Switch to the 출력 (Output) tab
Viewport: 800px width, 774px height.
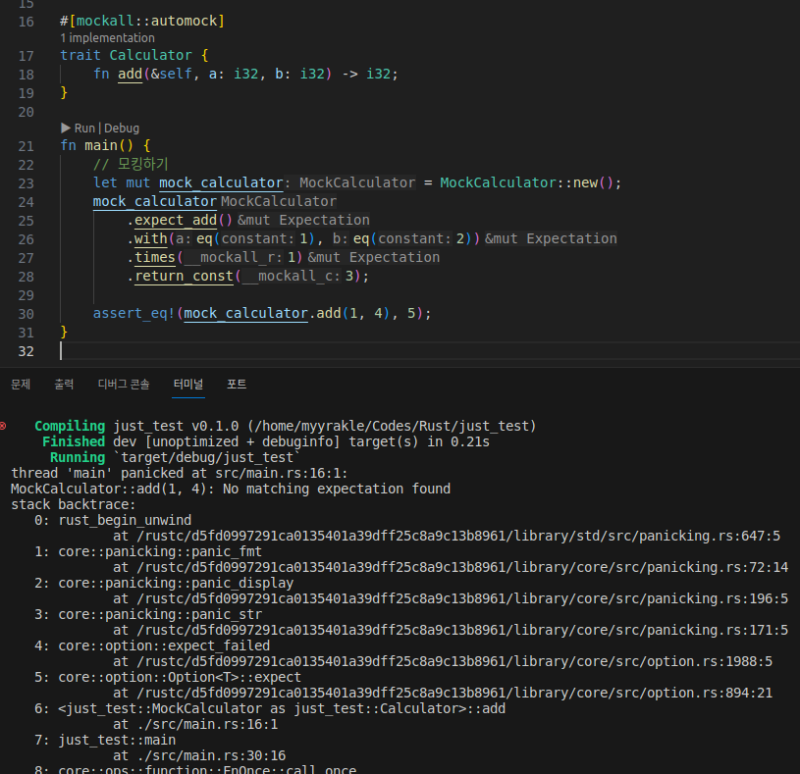(64, 384)
